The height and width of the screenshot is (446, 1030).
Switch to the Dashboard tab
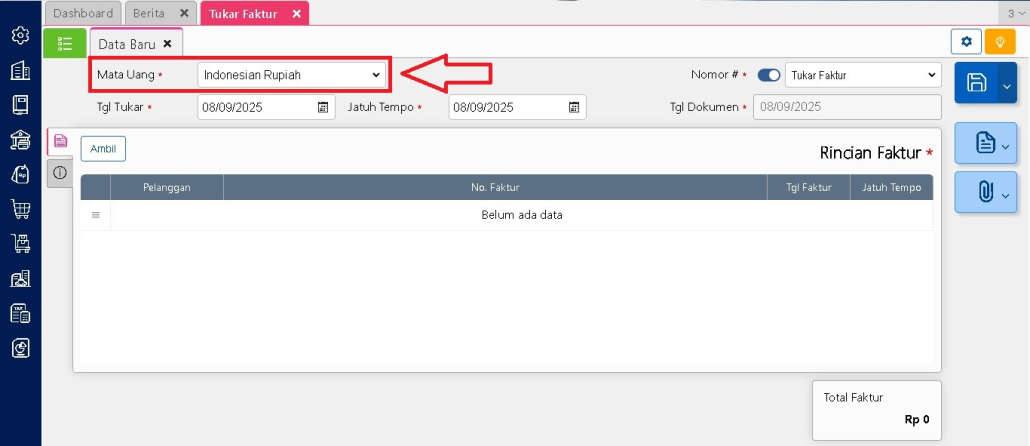click(83, 14)
